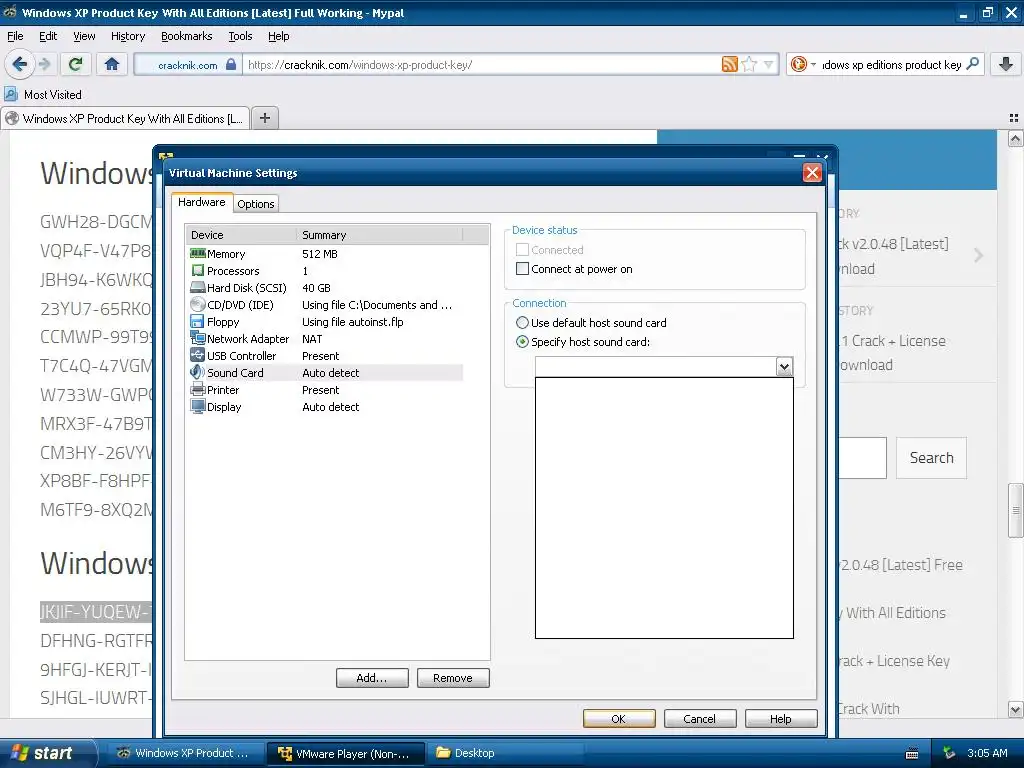This screenshot has height=768, width=1024.
Task: Select the Hard Disk (SCSI) icon
Action: (x=197, y=287)
